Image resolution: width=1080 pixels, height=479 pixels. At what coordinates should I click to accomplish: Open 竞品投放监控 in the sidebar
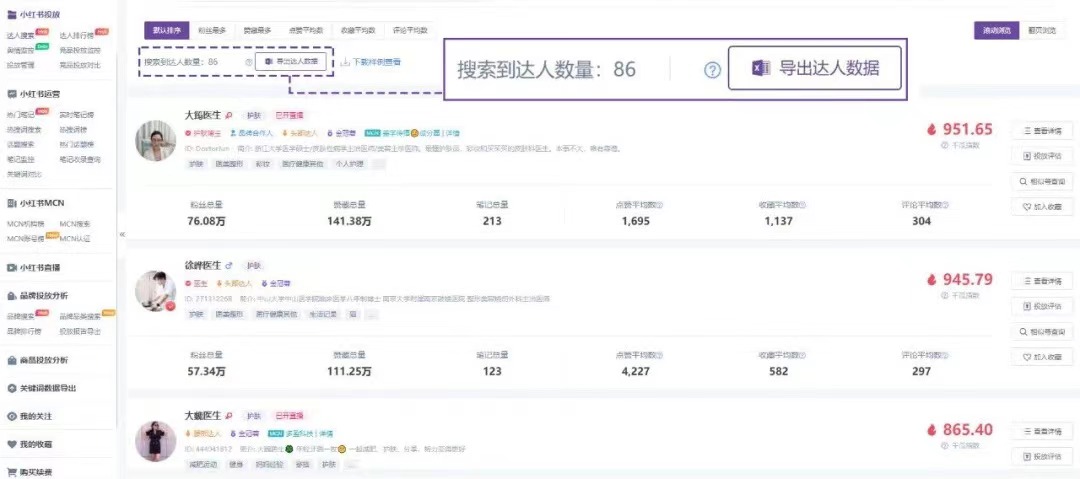(x=80, y=50)
